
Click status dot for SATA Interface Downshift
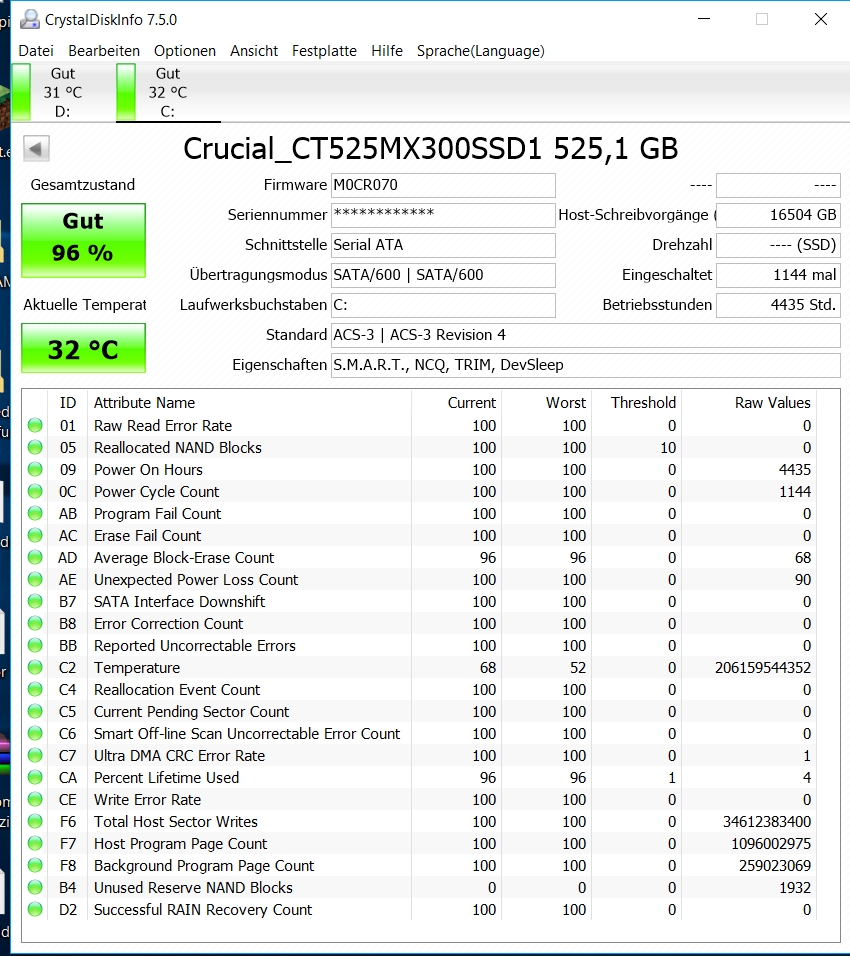[x=35, y=601]
